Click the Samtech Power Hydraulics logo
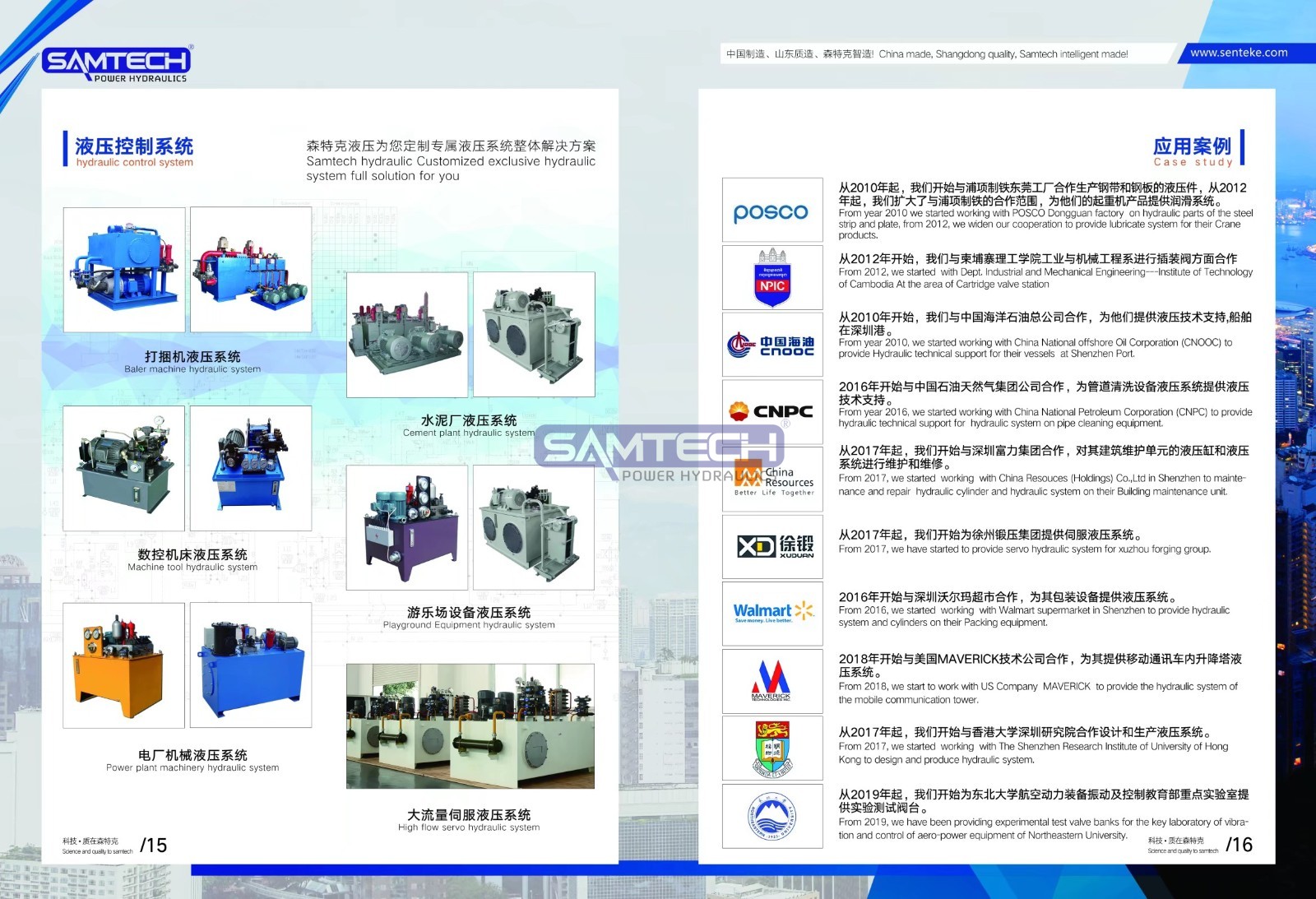1316x899 pixels. click(x=117, y=63)
